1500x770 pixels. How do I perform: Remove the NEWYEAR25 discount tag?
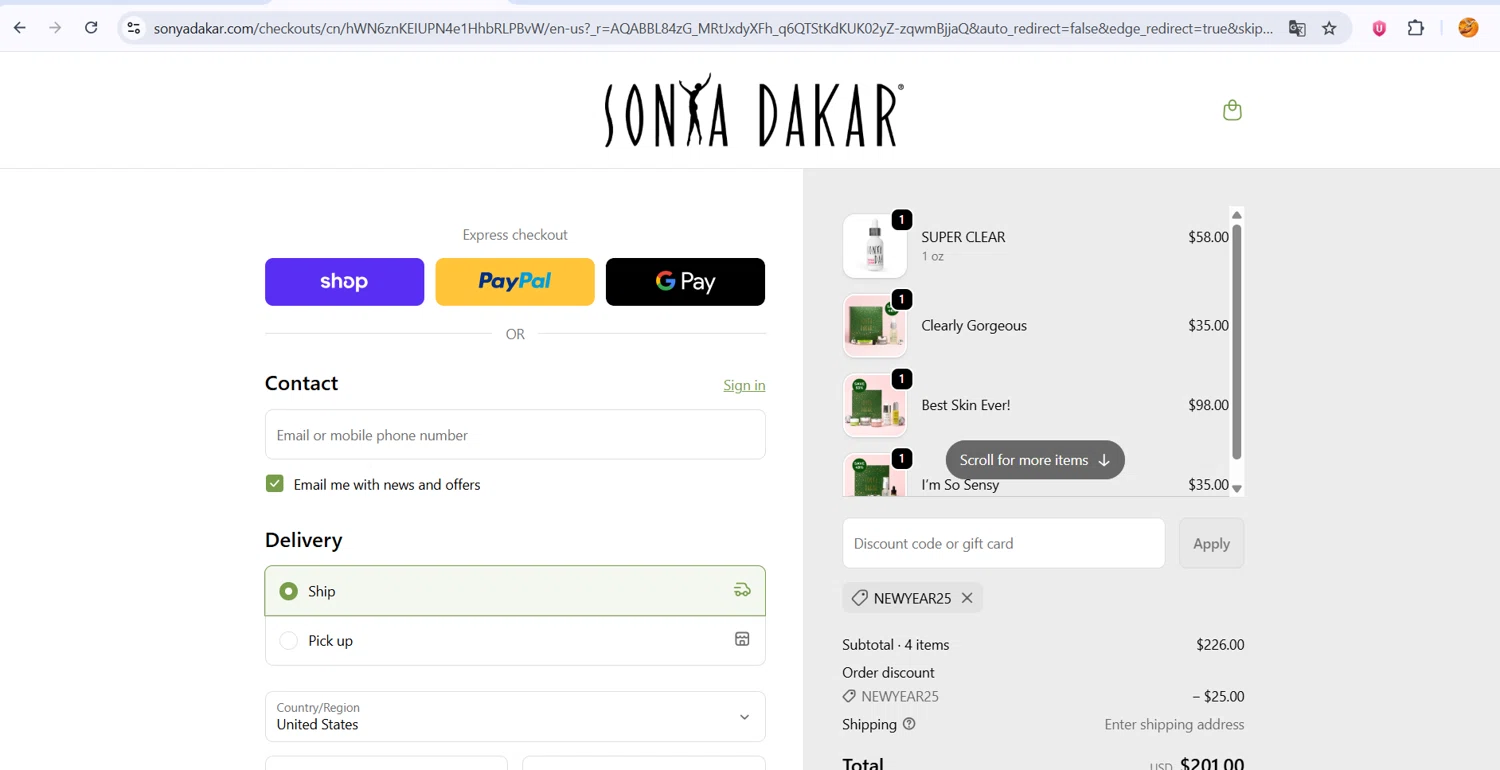tap(967, 598)
